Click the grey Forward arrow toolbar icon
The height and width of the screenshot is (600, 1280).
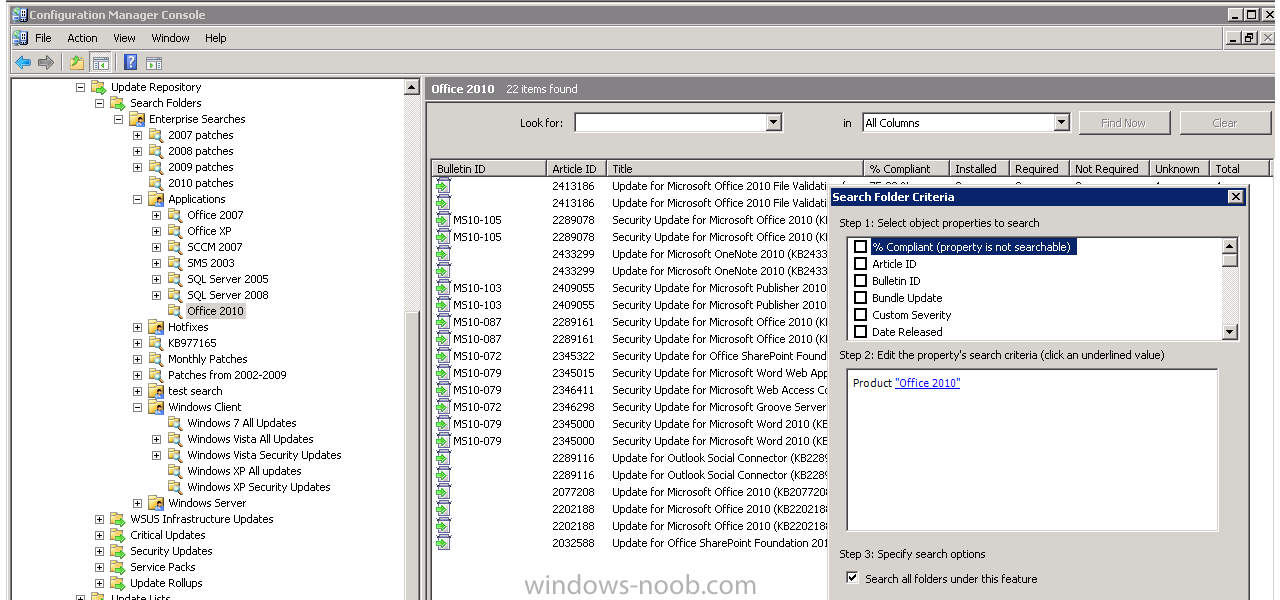coord(46,62)
